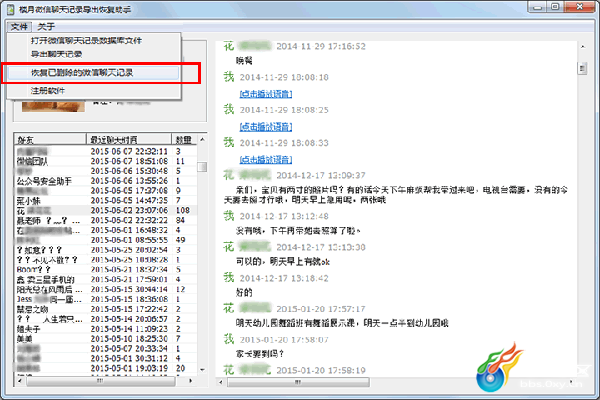
Task: Click chat panel scroll left arrow
Action: (x=221, y=382)
